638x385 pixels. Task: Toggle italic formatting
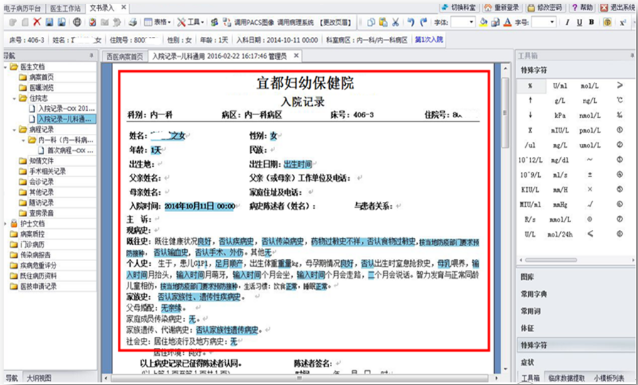567,22
